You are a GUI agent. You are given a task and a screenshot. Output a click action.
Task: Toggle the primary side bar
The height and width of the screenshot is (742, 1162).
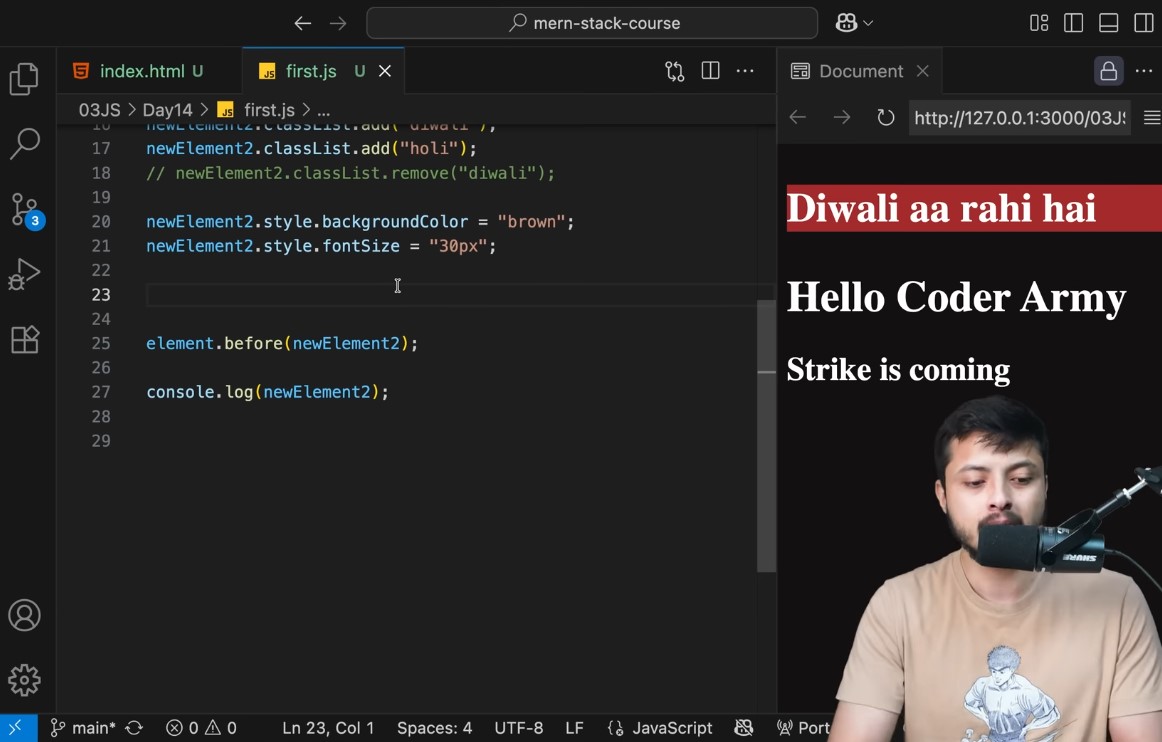[1073, 23]
